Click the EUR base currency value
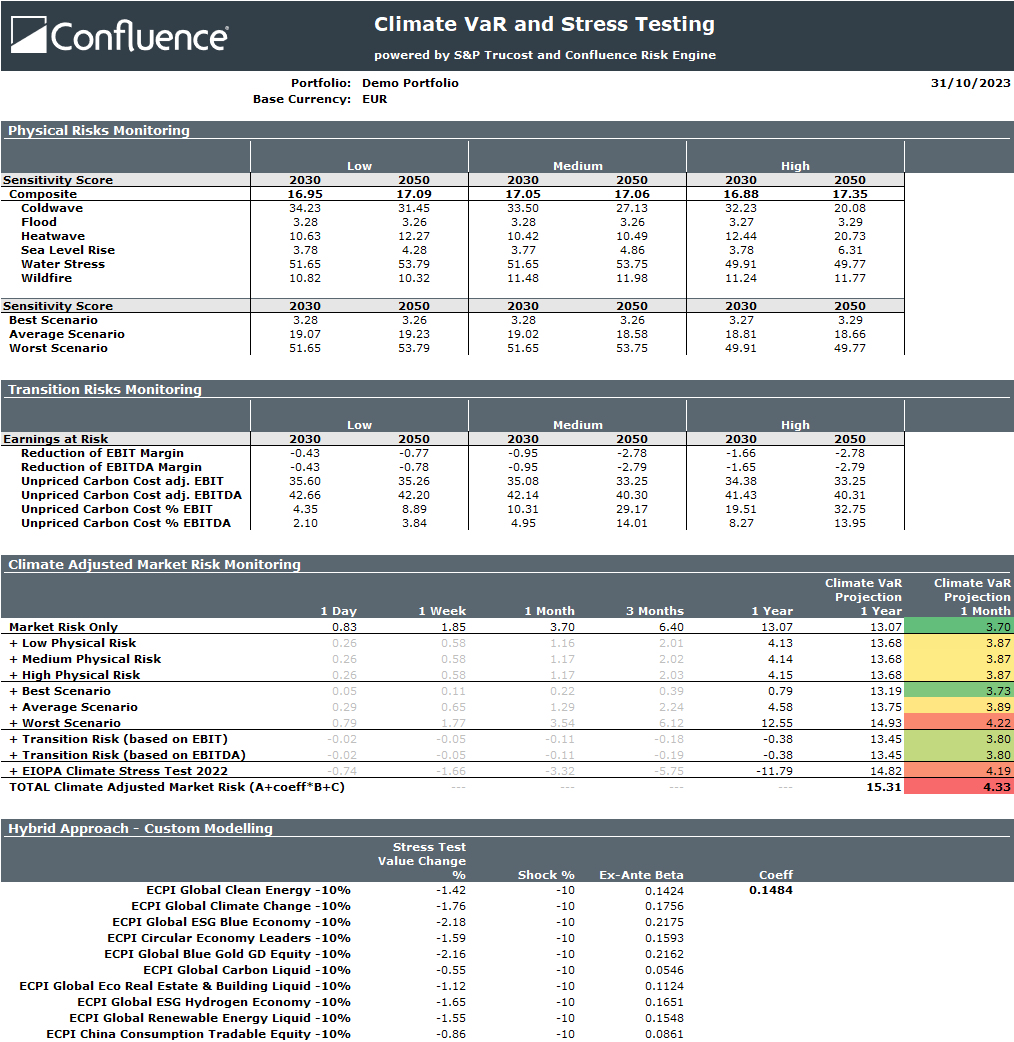 coord(374,99)
